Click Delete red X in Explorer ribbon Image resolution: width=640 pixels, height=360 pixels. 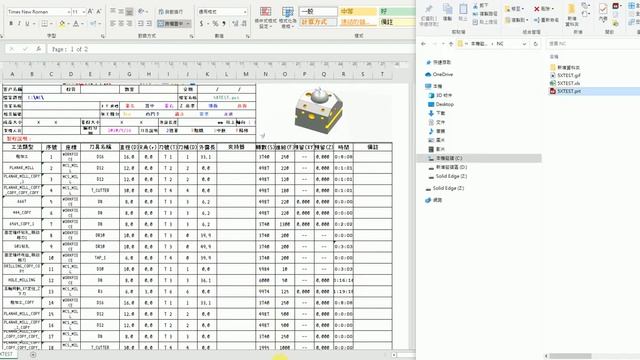point(543,9)
